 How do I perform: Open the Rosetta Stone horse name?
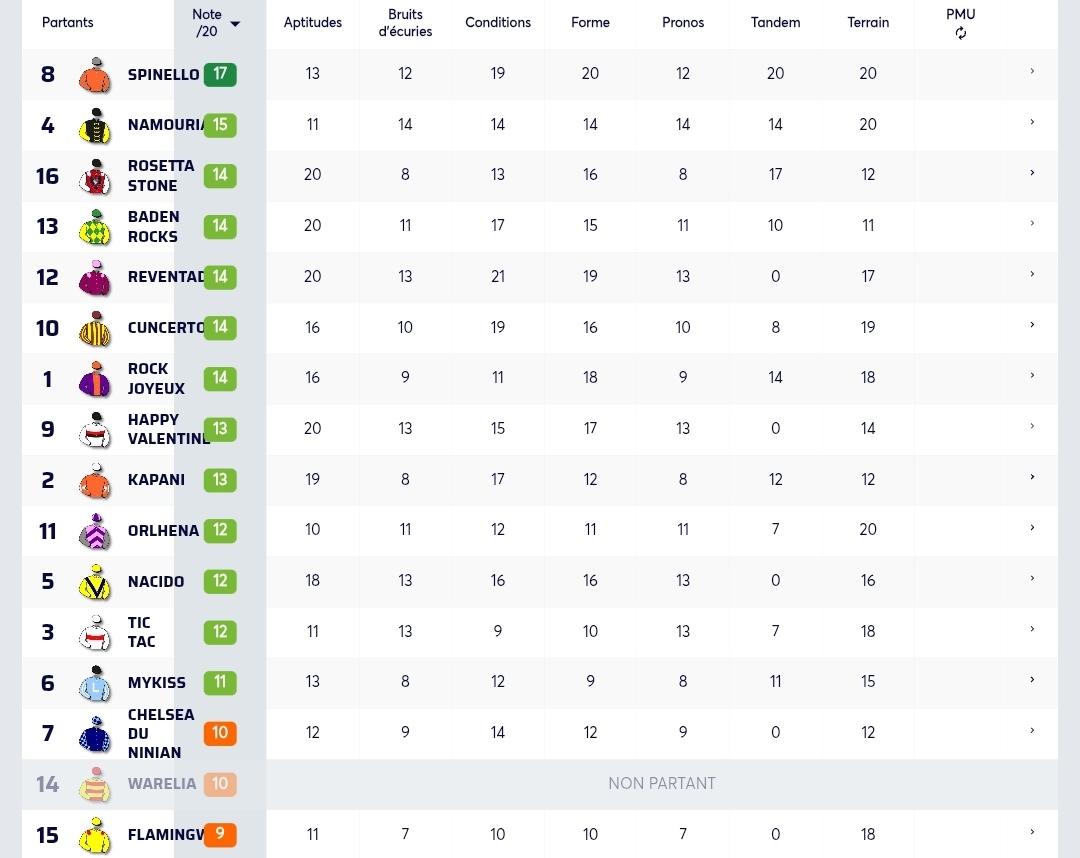[161, 176]
